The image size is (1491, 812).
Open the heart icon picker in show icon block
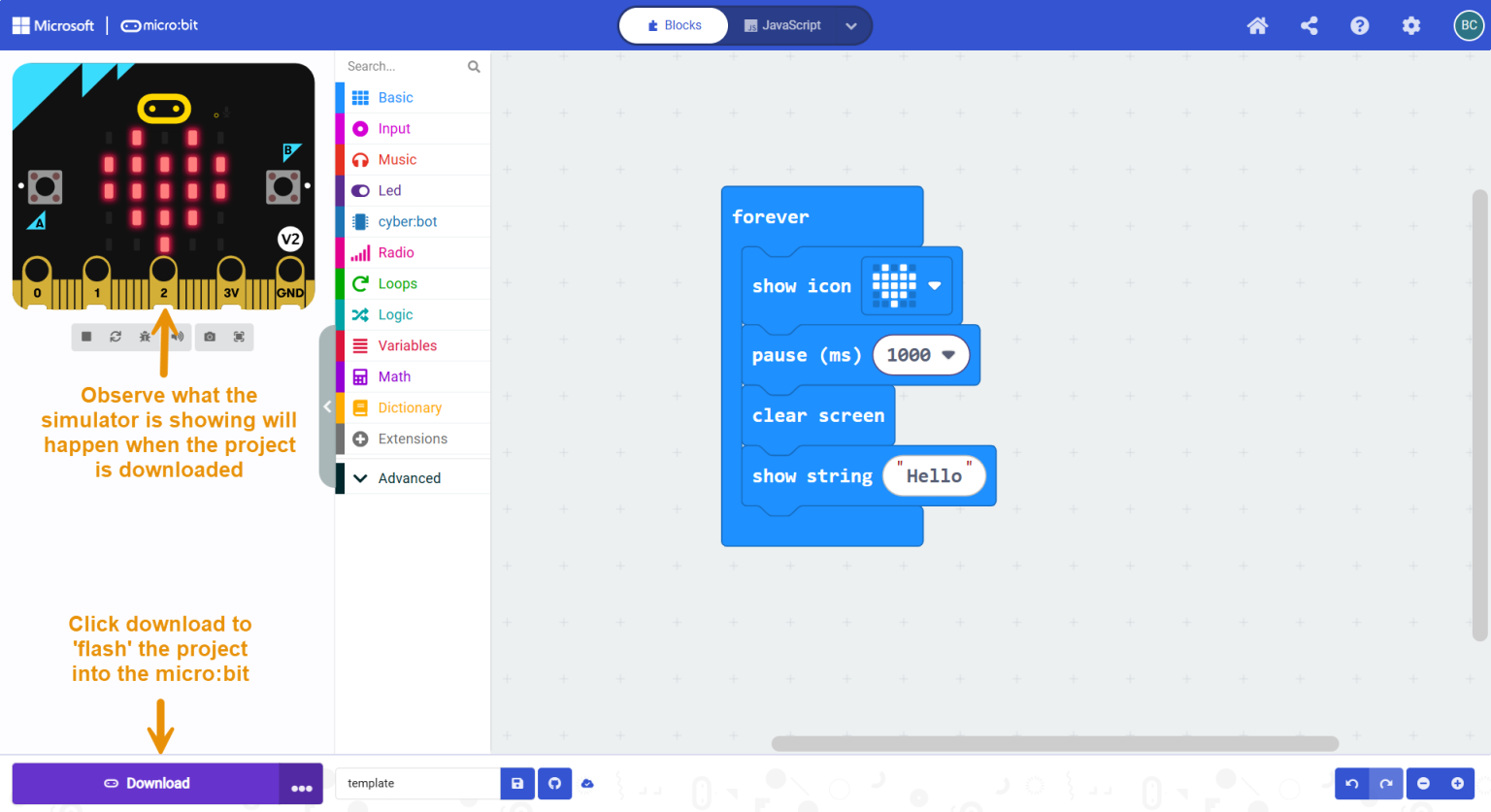coord(907,285)
